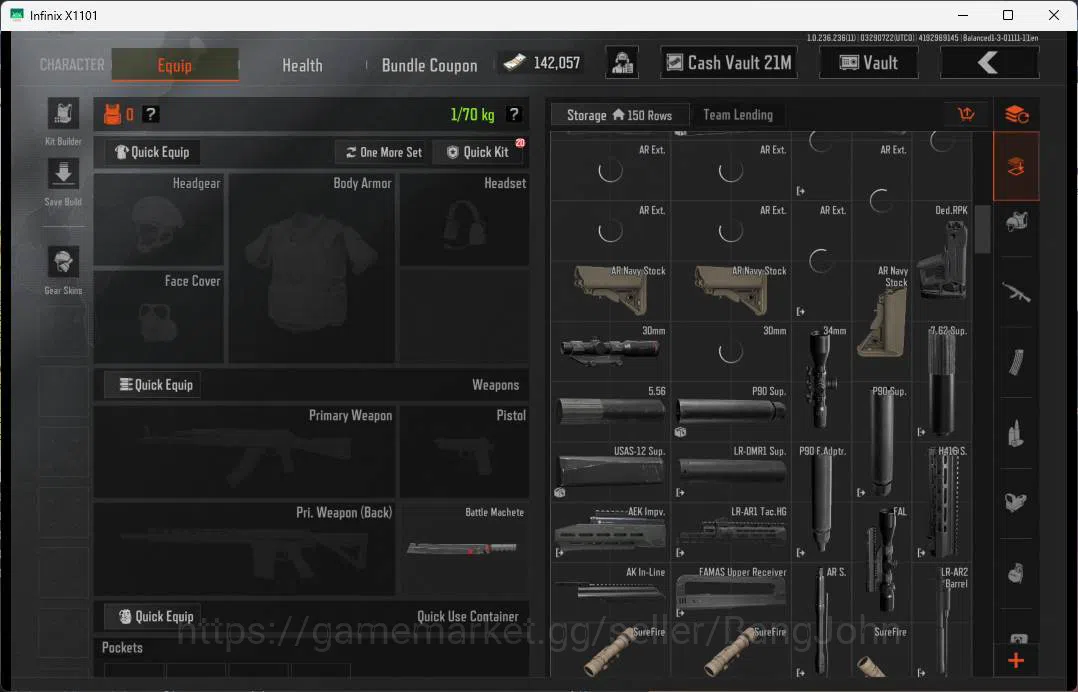This screenshot has width=1078, height=692.
Task: Click the One More Set button
Action: tap(383, 152)
